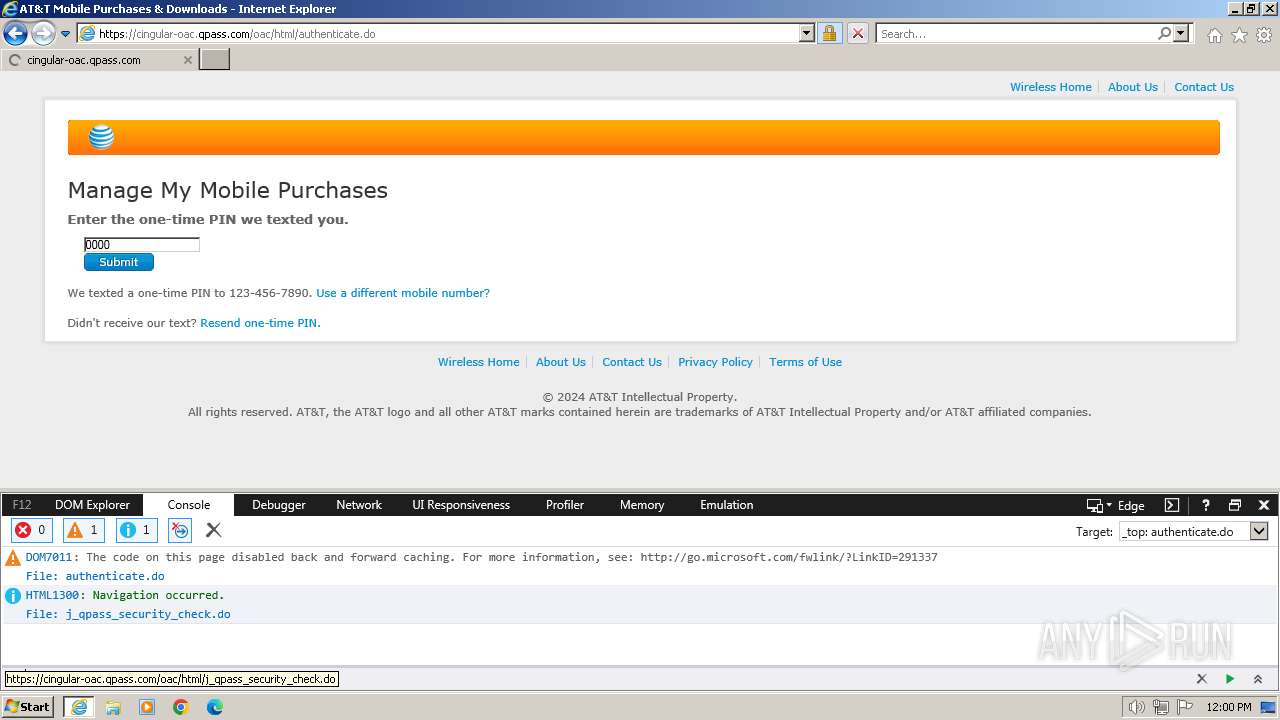This screenshot has height=720, width=1280.
Task: Click in the IE Search box
Action: pos(1015,33)
